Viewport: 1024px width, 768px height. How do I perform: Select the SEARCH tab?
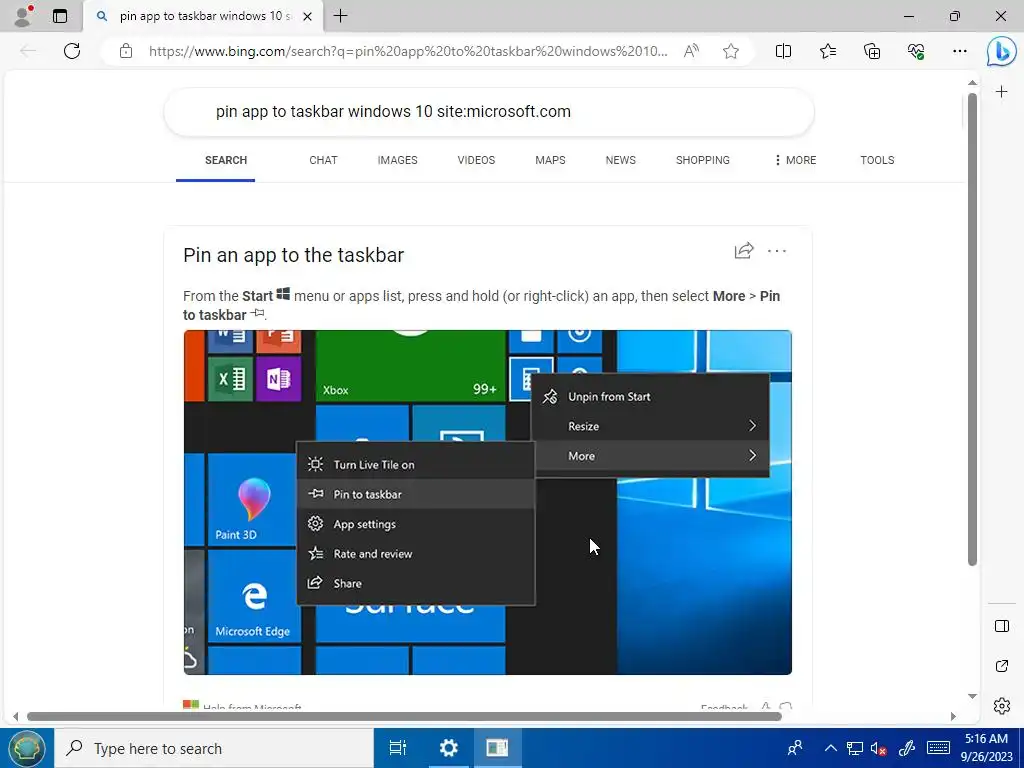point(225,160)
